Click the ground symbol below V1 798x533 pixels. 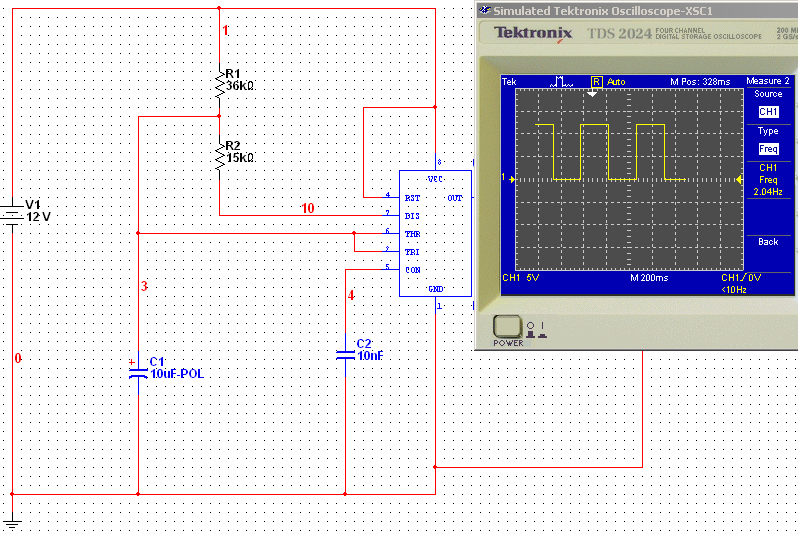[12, 524]
